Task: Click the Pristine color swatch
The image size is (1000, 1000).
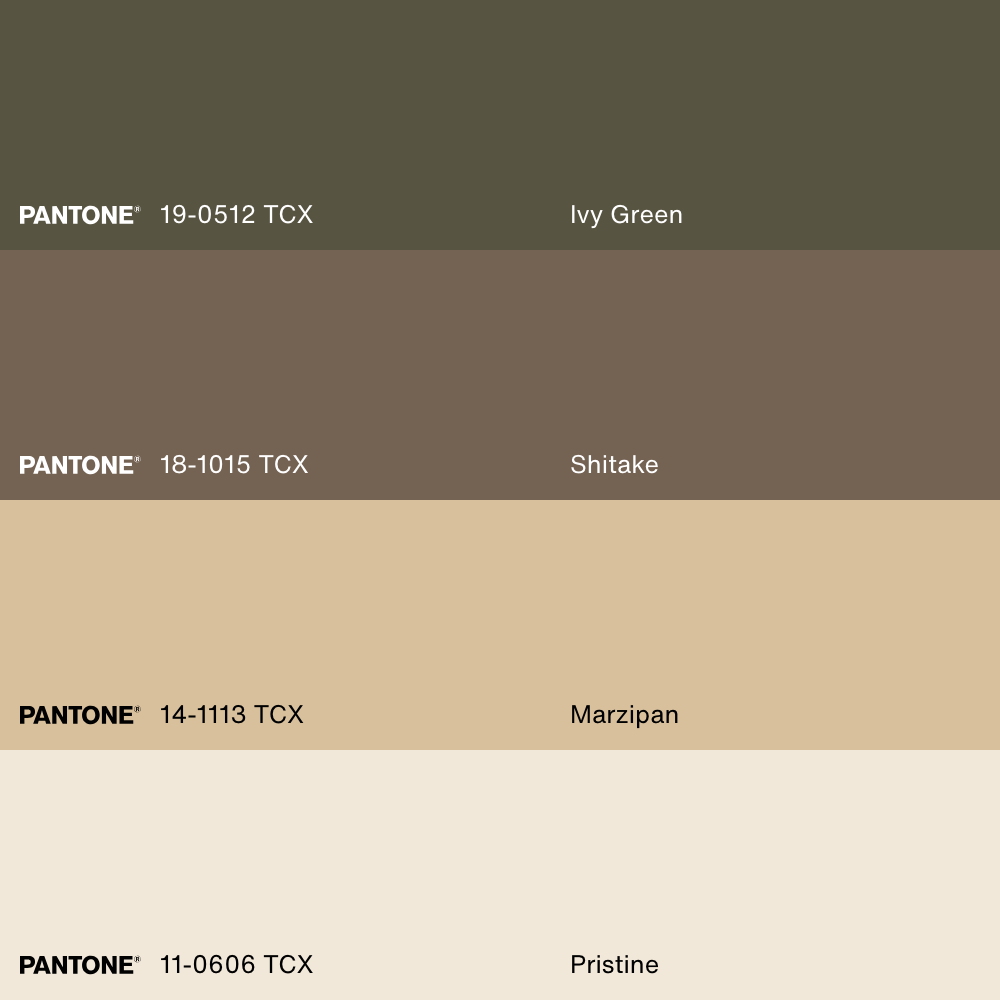Action: [500, 875]
